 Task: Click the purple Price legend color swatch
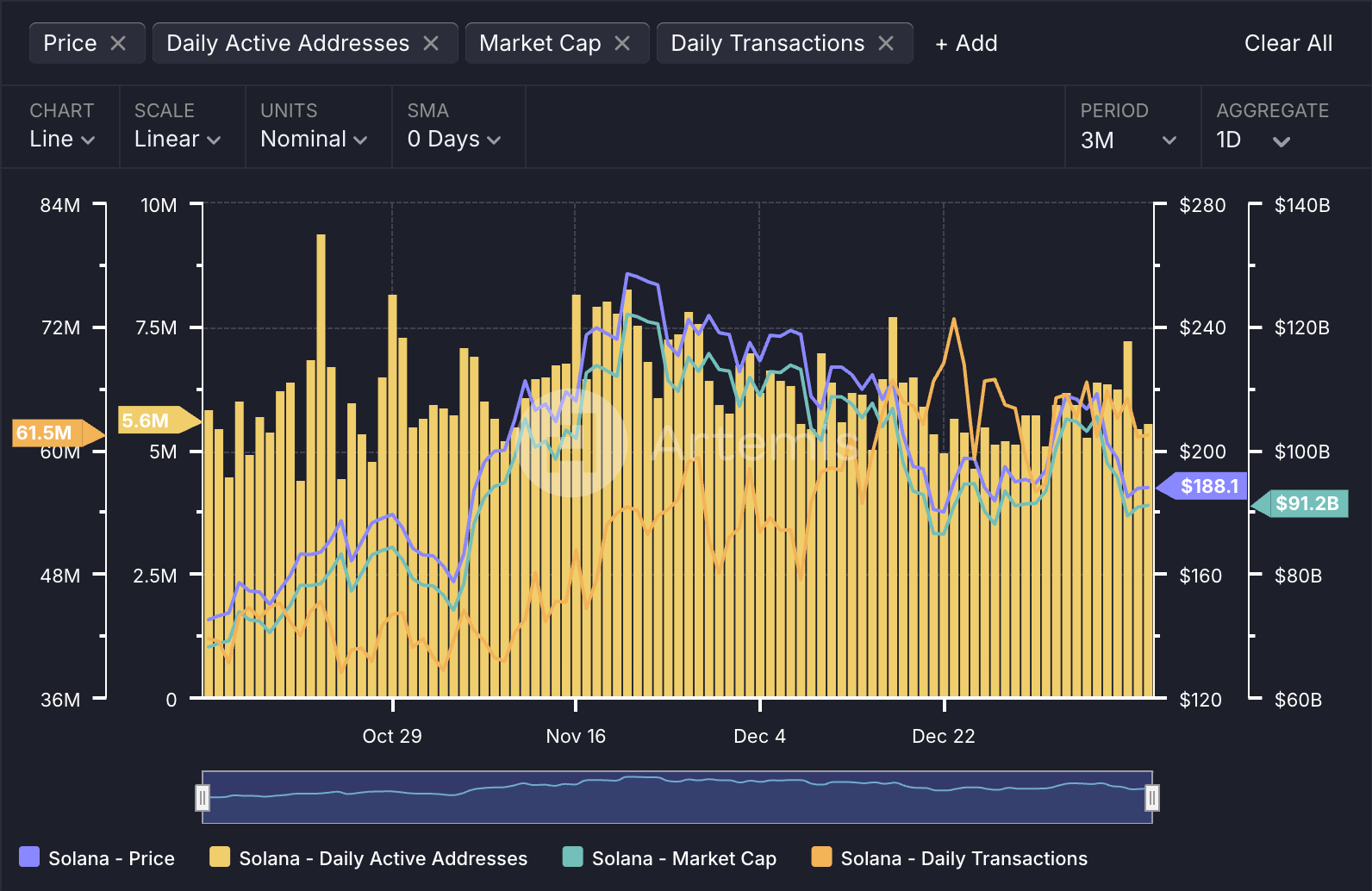tap(29, 857)
